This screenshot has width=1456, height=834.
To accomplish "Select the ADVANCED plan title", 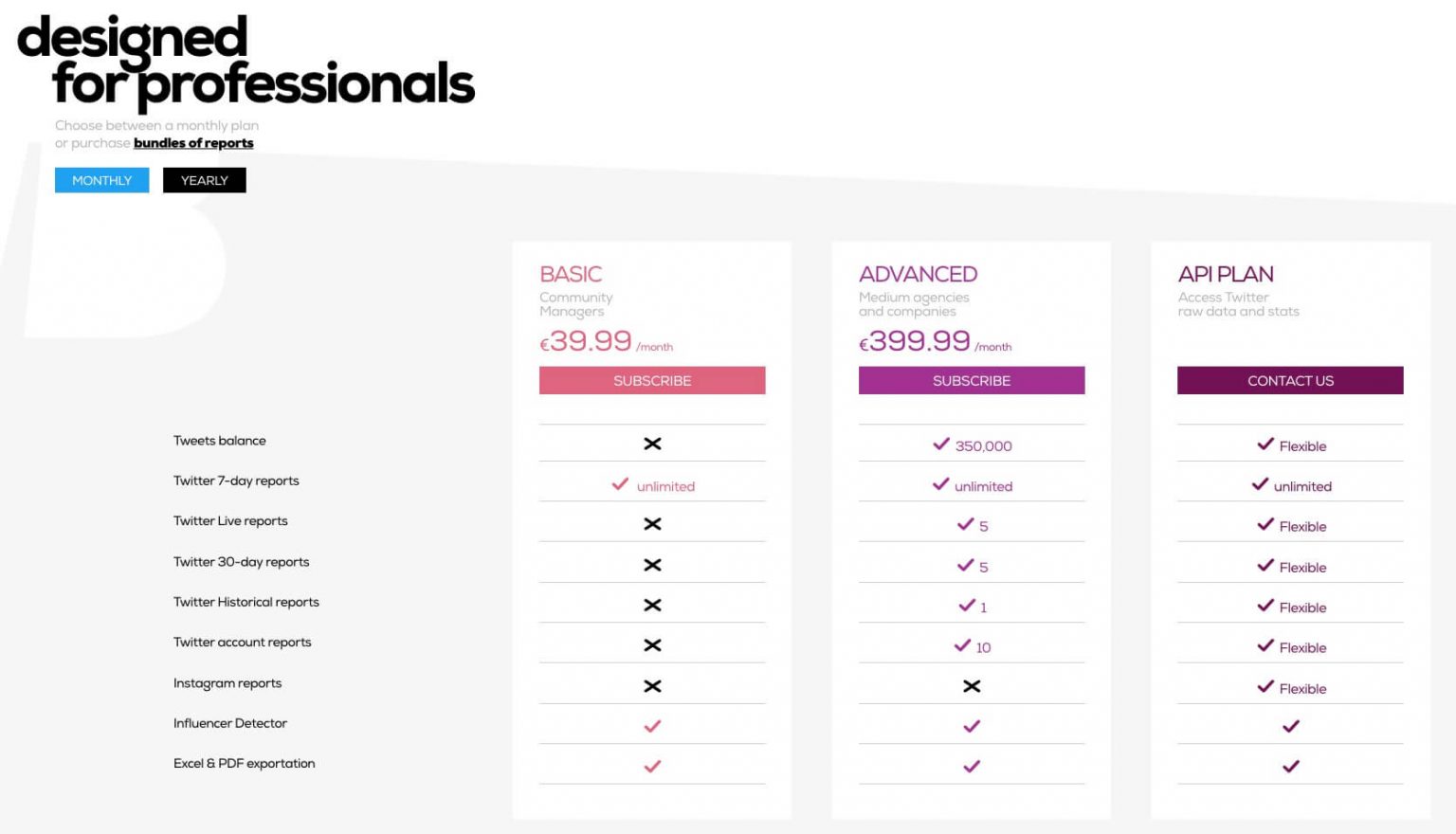I will point(918,274).
